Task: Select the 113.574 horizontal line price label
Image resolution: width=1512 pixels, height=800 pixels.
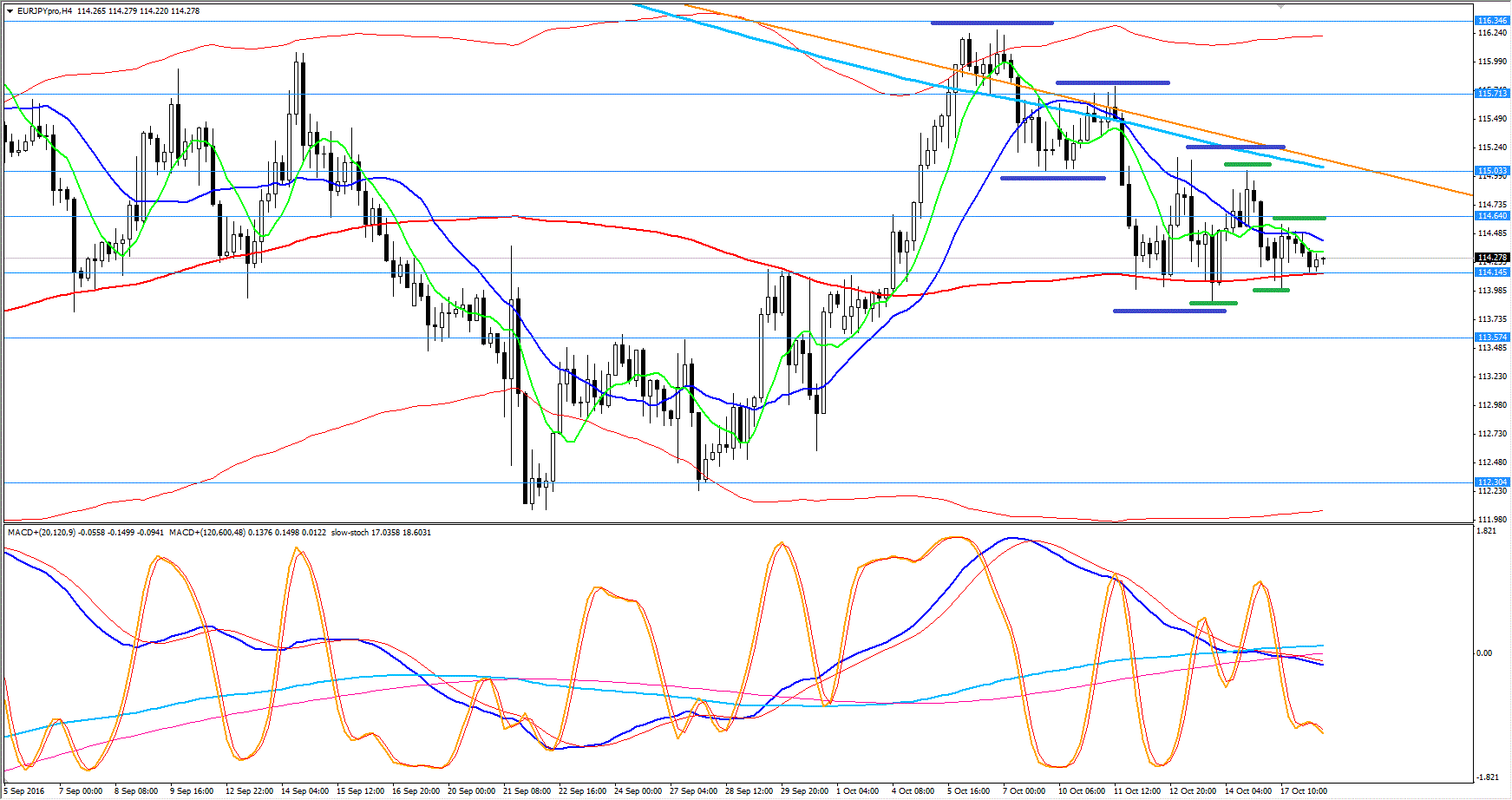Action: pos(1492,338)
